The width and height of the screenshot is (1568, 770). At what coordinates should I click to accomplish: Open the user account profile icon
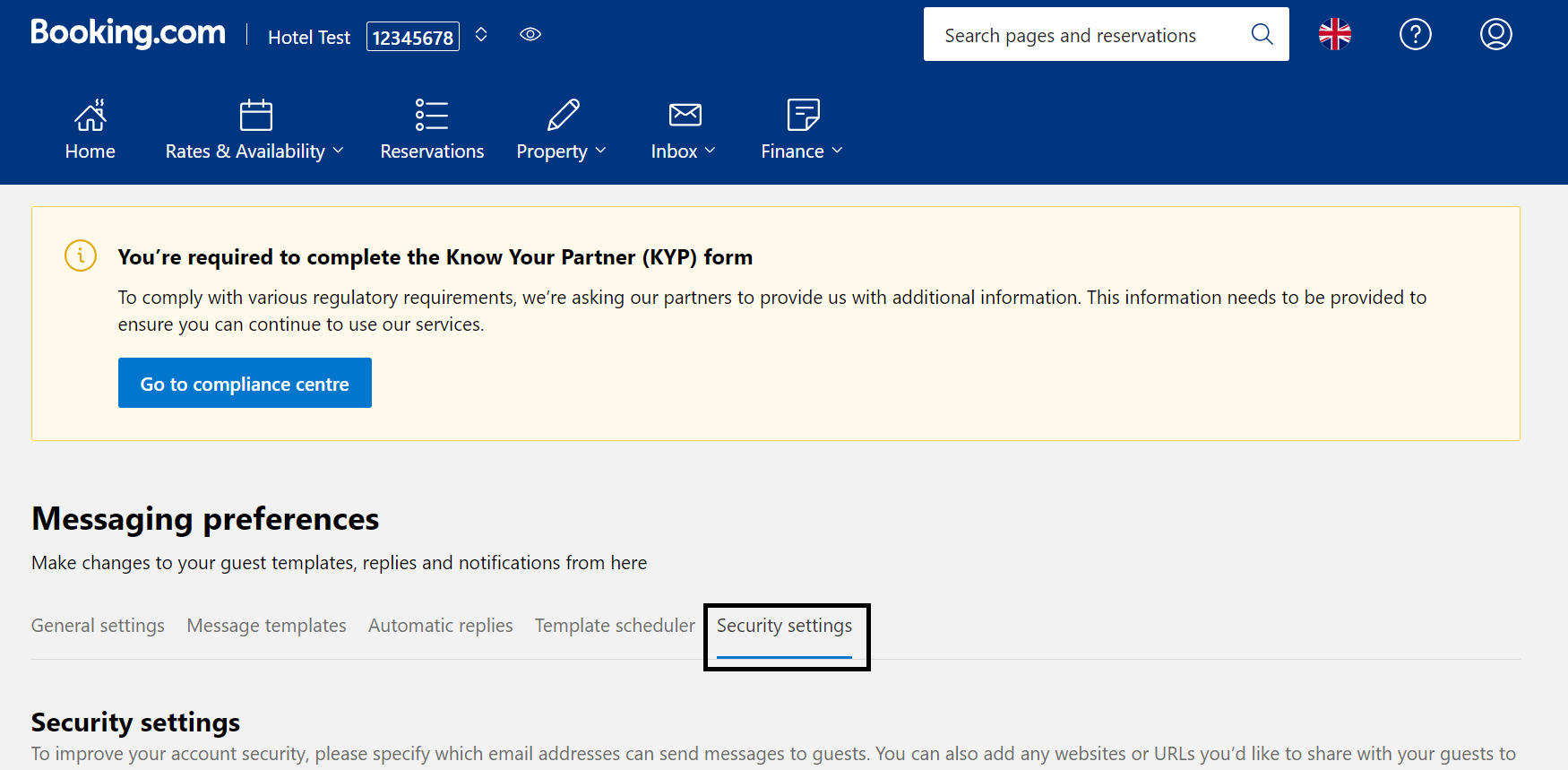click(x=1496, y=35)
